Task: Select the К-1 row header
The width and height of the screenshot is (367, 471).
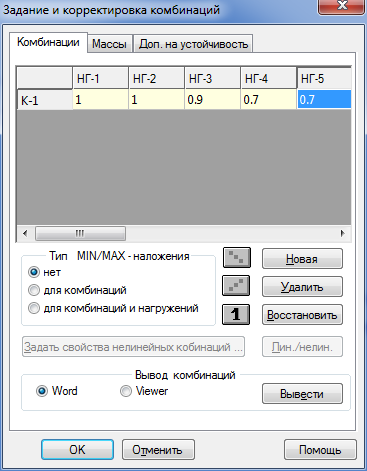Action: tap(45, 100)
